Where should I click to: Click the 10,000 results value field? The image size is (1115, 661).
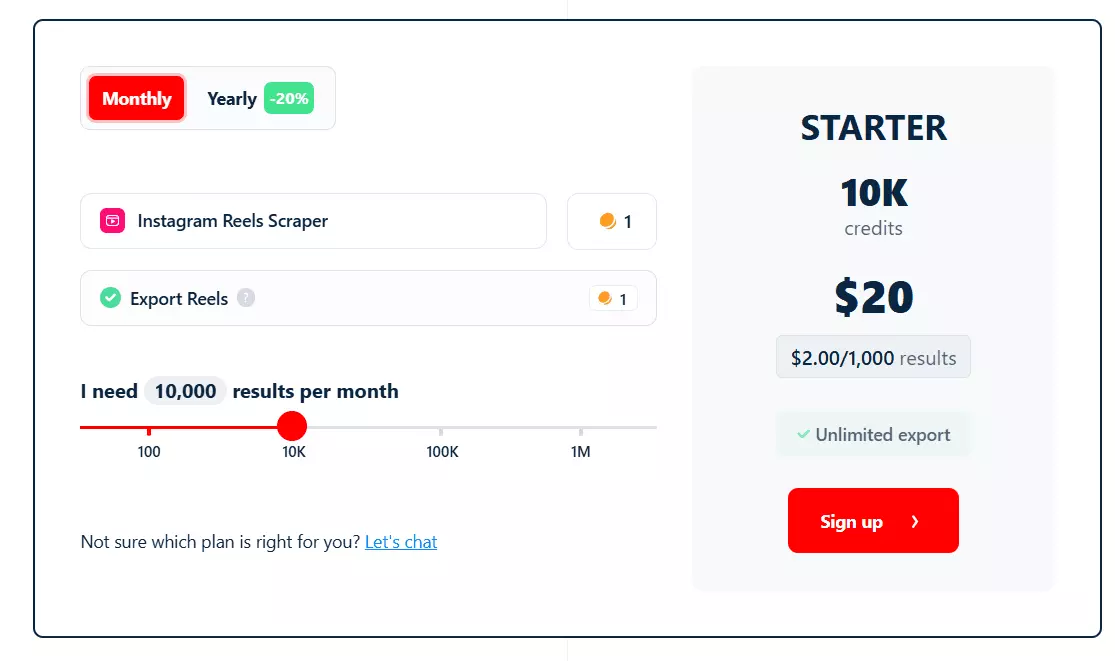tap(184, 391)
